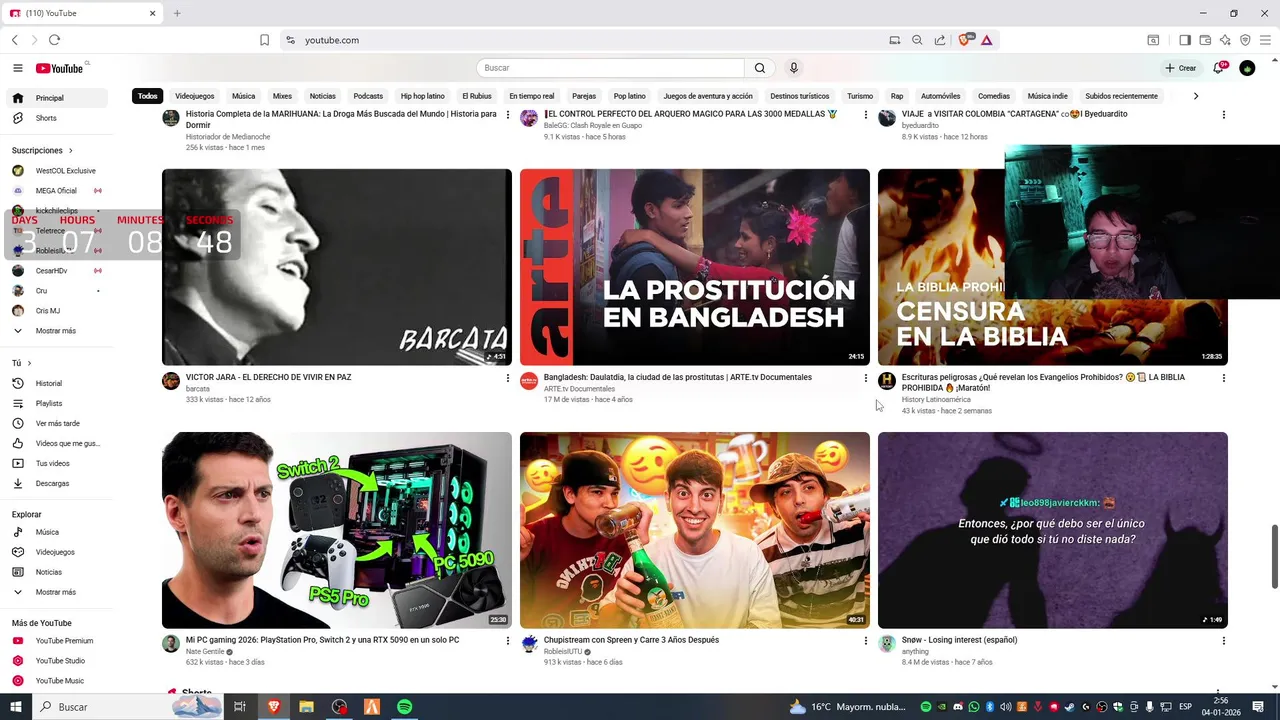Screen dimensions: 1280x720
Task: Bookmark this page icon
Action: tap(264, 40)
